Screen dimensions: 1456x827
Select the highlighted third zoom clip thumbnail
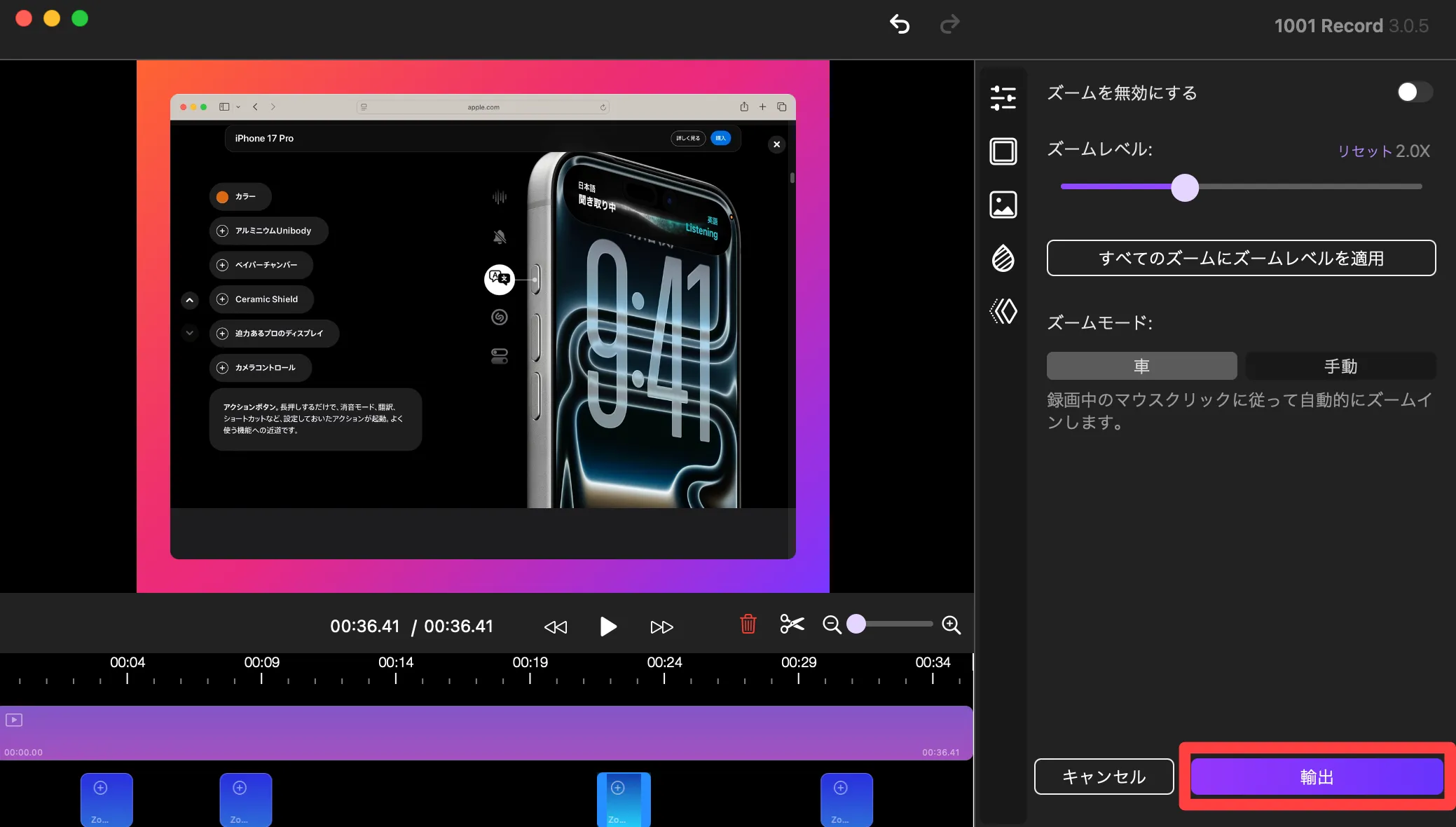(623, 800)
